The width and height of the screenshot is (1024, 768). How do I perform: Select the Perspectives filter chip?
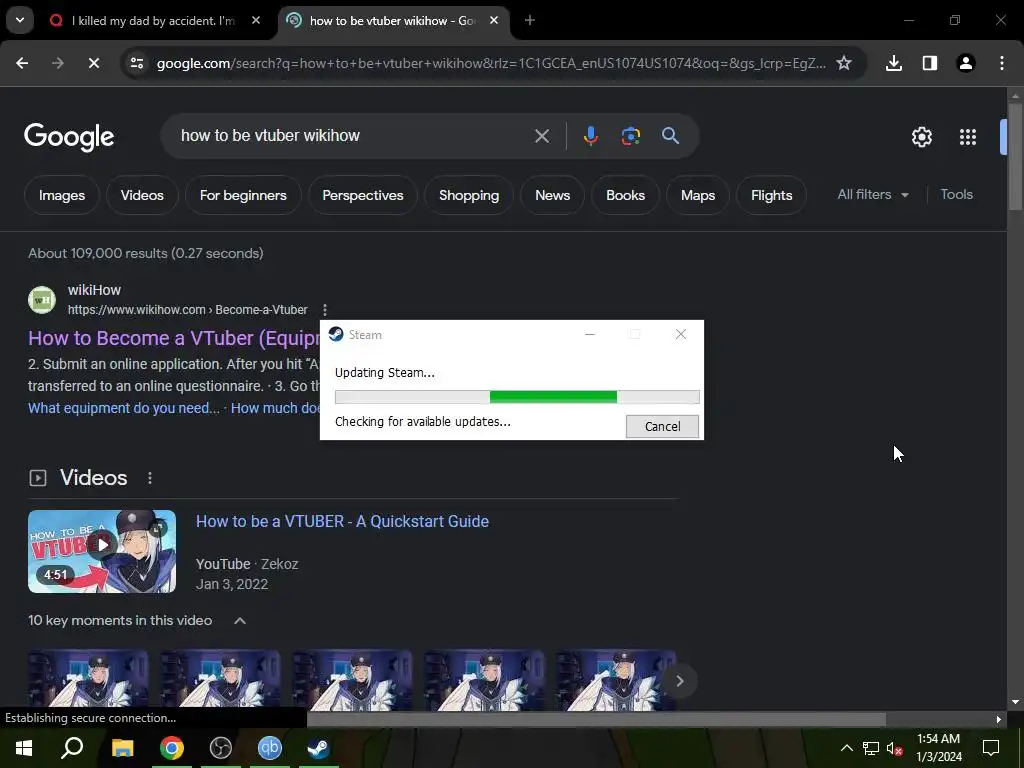[362, 195]
